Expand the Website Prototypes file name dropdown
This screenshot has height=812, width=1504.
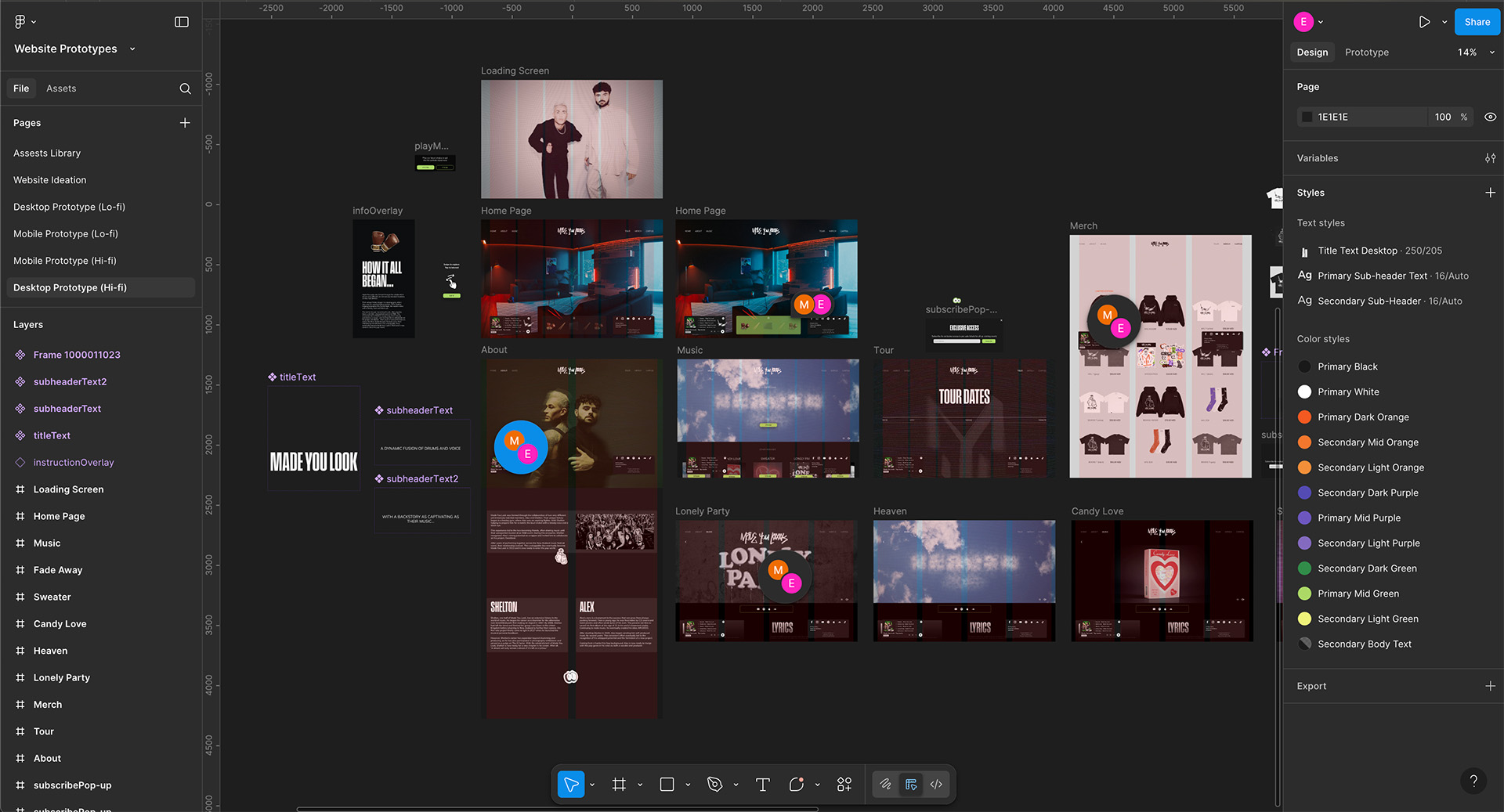pyautogui.click(x=132, y=49)
